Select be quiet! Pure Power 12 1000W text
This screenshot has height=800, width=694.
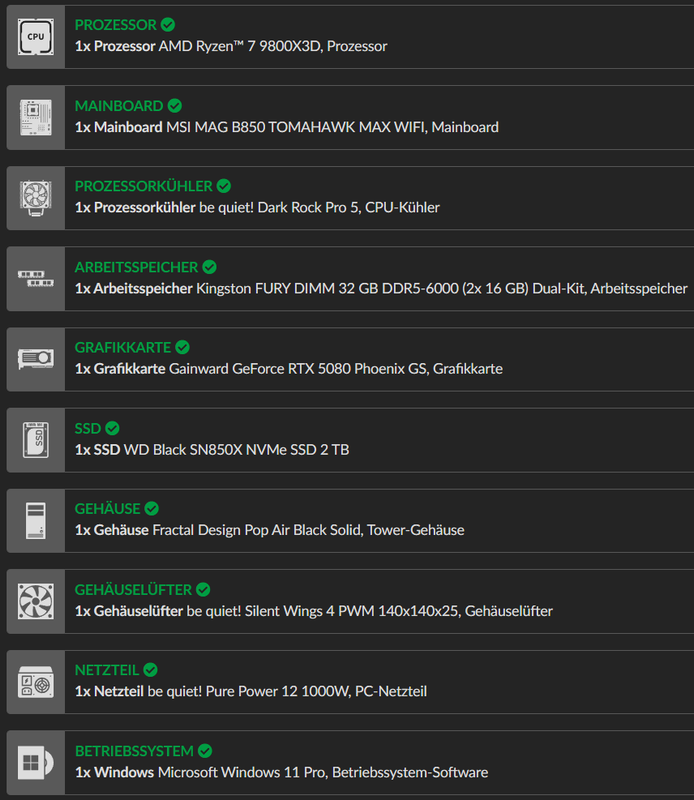click(249, 692)
